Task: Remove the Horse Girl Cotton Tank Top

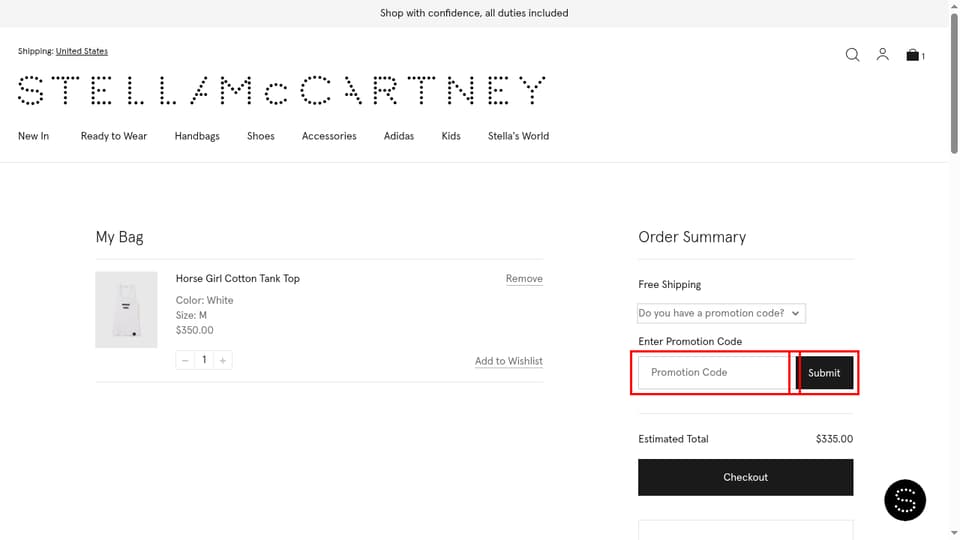Action: [524, 279]
